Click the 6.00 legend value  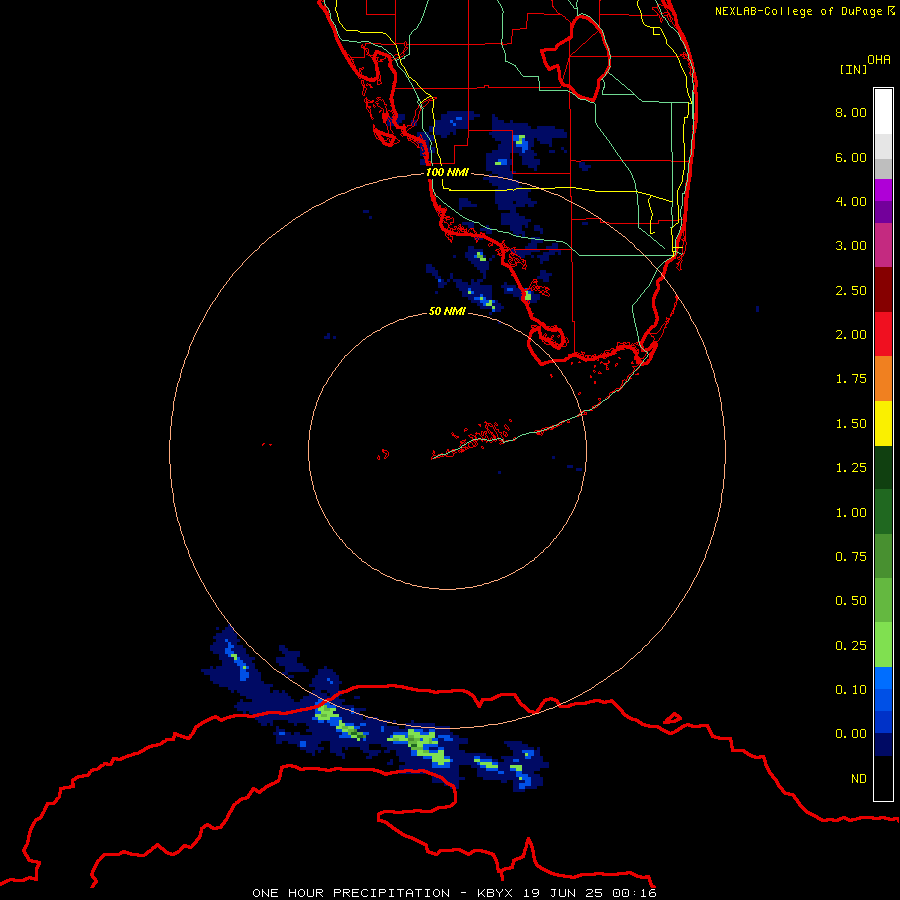point(851,157)
